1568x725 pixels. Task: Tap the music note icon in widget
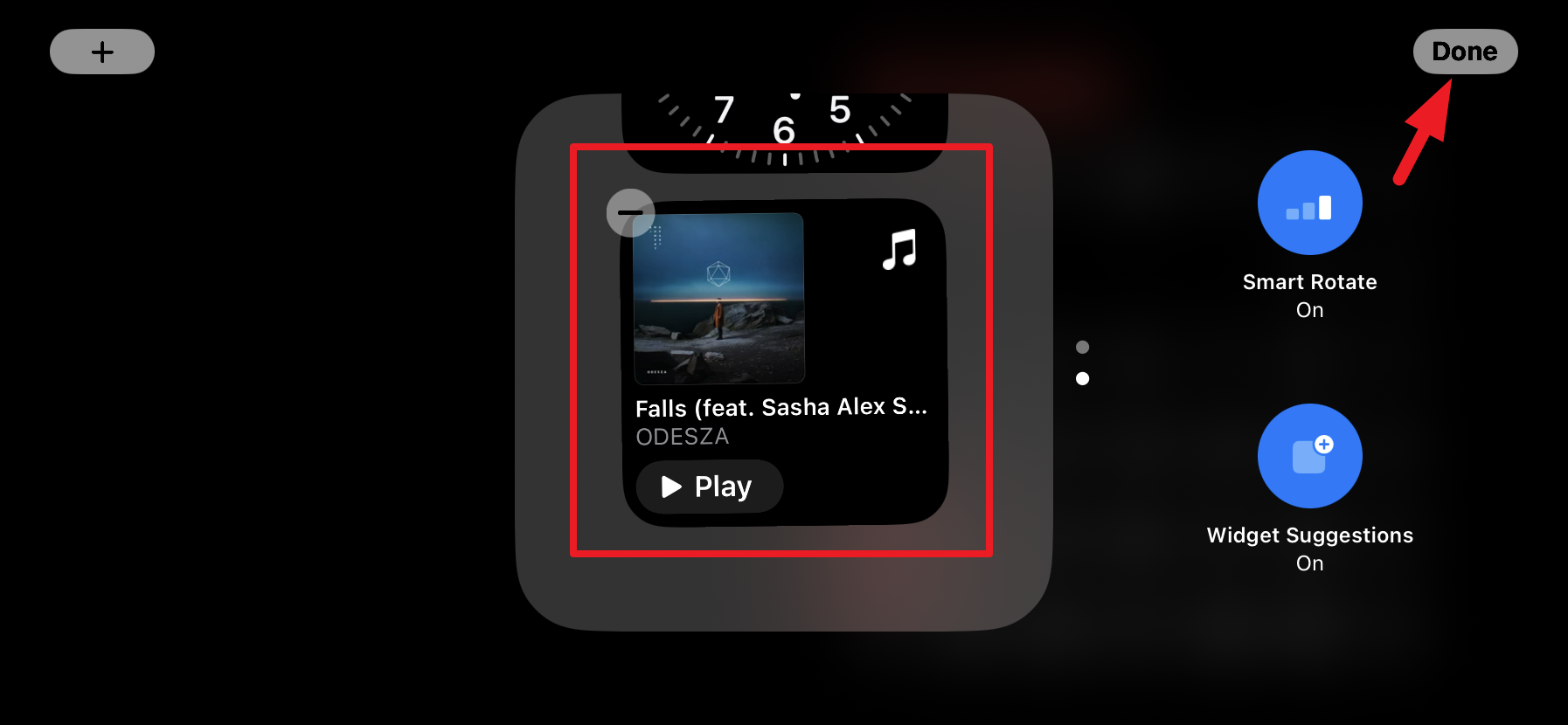899,249
